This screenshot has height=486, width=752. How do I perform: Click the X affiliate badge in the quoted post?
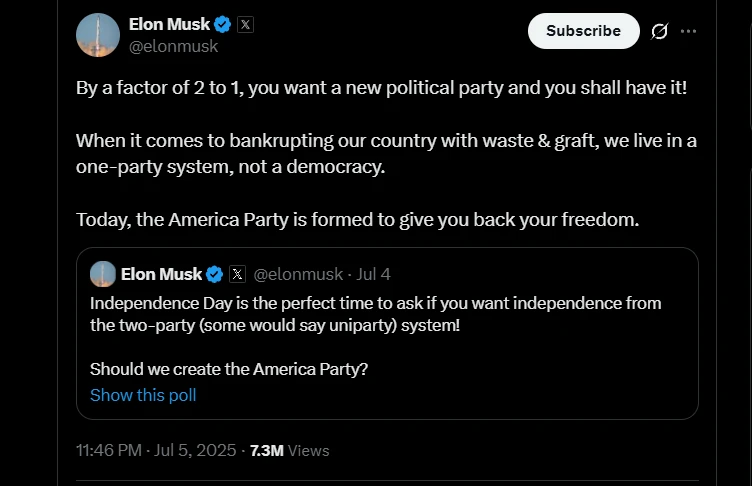point(237,274)
